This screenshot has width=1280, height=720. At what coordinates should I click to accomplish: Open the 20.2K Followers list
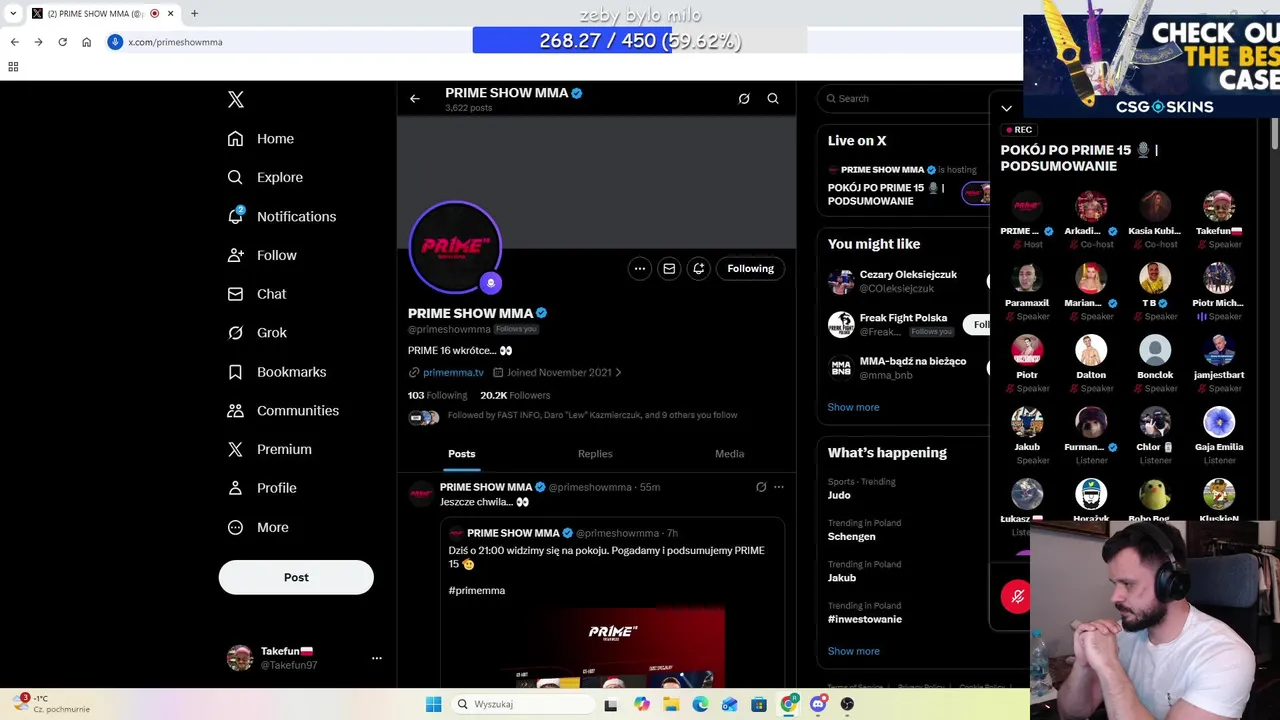[x=515, y=395]
